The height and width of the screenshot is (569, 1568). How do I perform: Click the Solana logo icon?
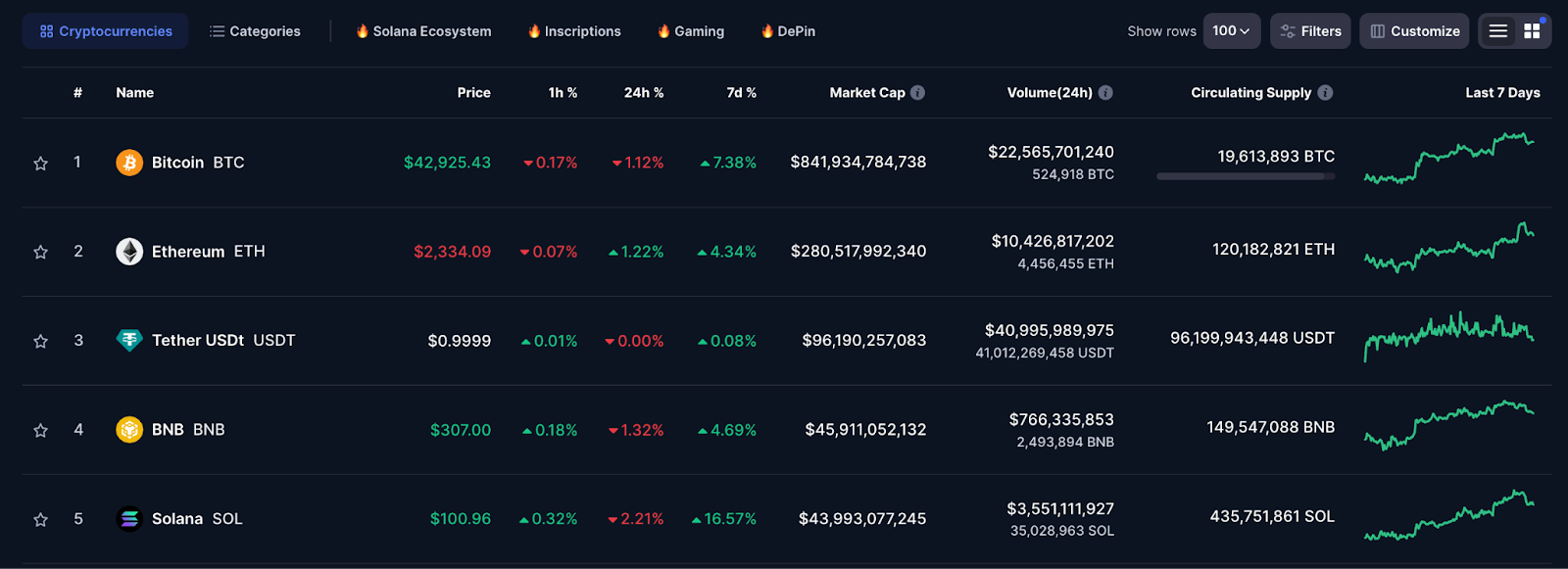coord(129,519)
